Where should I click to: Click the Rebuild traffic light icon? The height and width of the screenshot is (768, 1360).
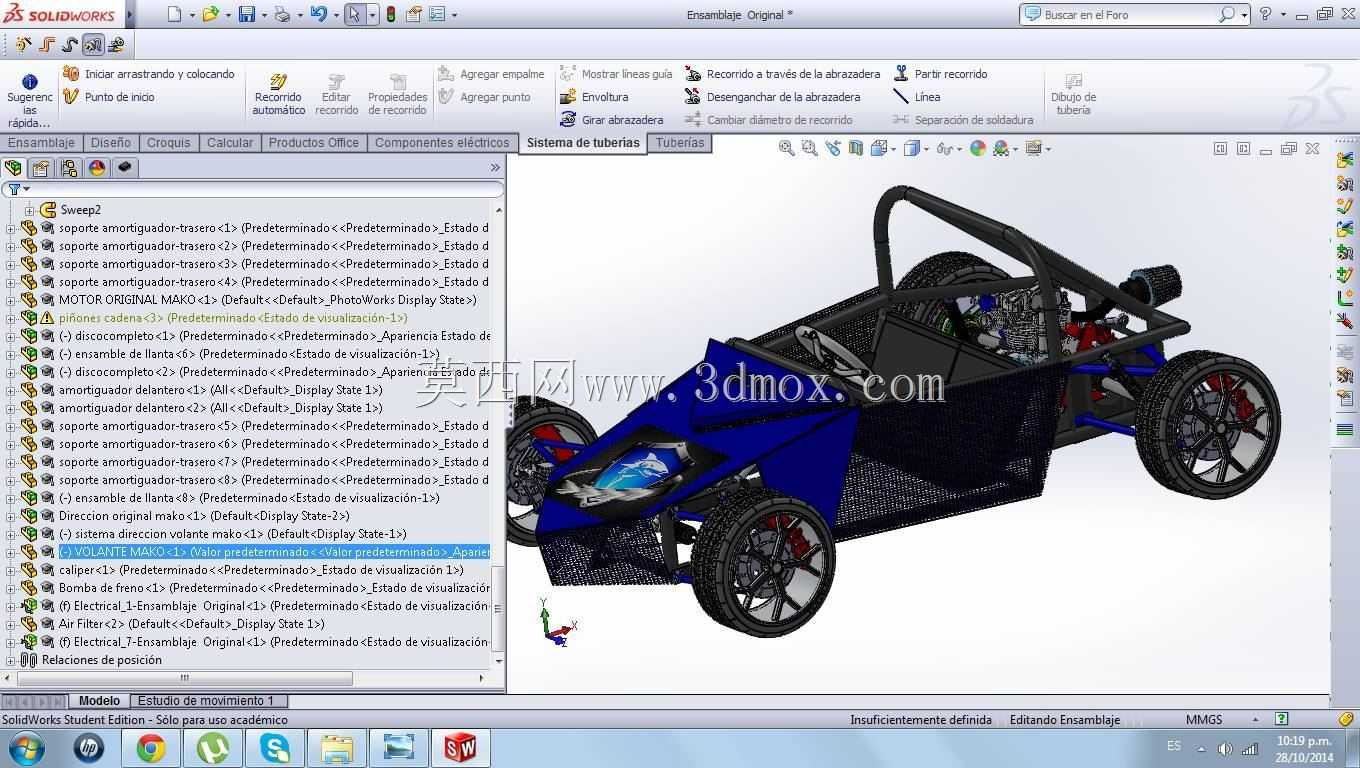click(390, 14)
